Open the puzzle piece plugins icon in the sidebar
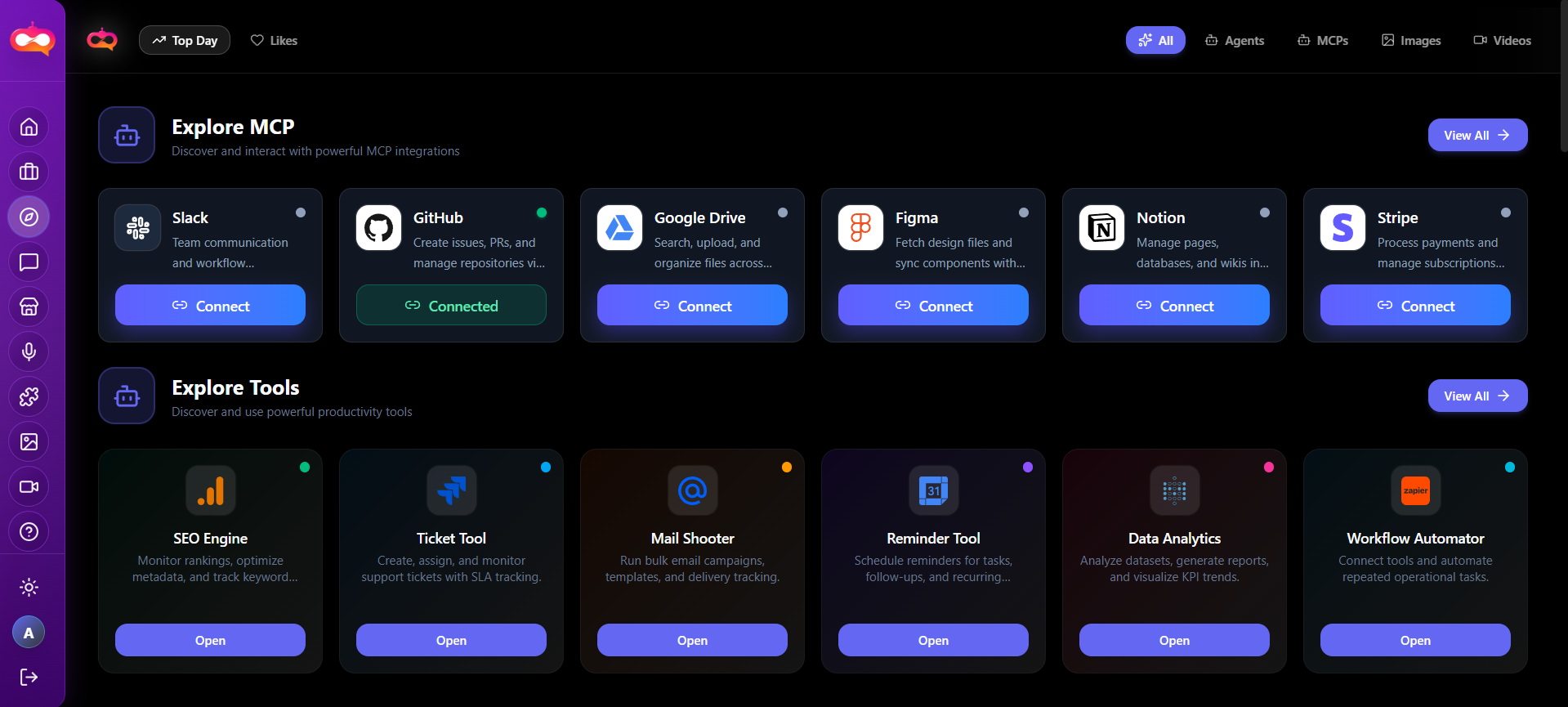This screenshot has width=1568, height=707. [x=29, y=396]
